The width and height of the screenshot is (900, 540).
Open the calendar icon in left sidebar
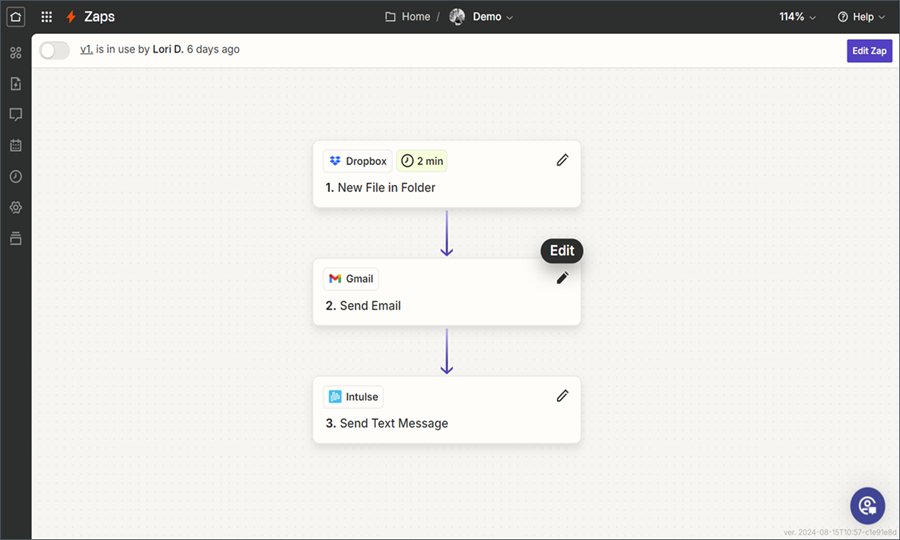click(x=15, y=146)
